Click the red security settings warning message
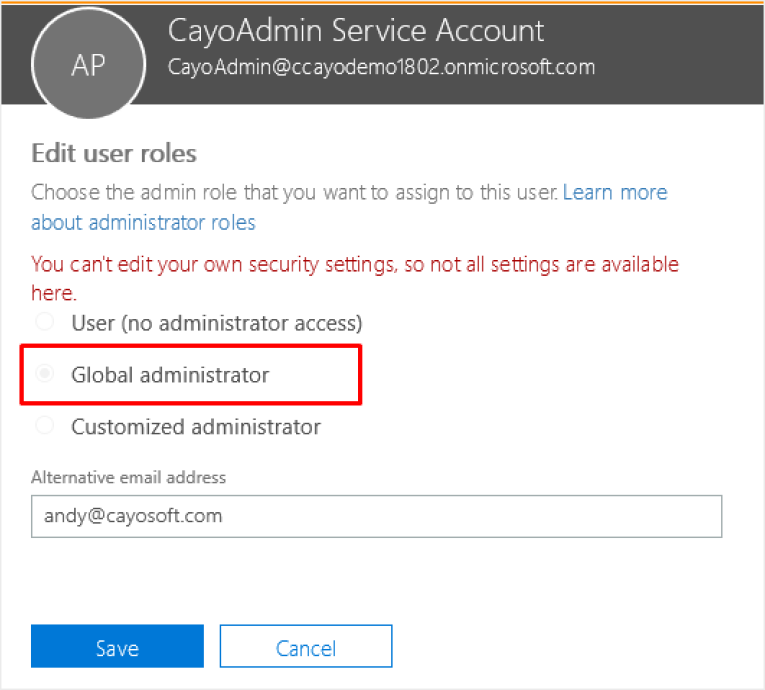Screen dimensions: 765x690 click(355, 278)
